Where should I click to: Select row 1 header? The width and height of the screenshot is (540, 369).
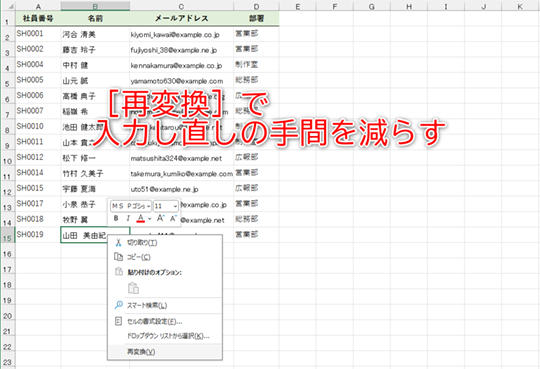(x=8, y=19)
